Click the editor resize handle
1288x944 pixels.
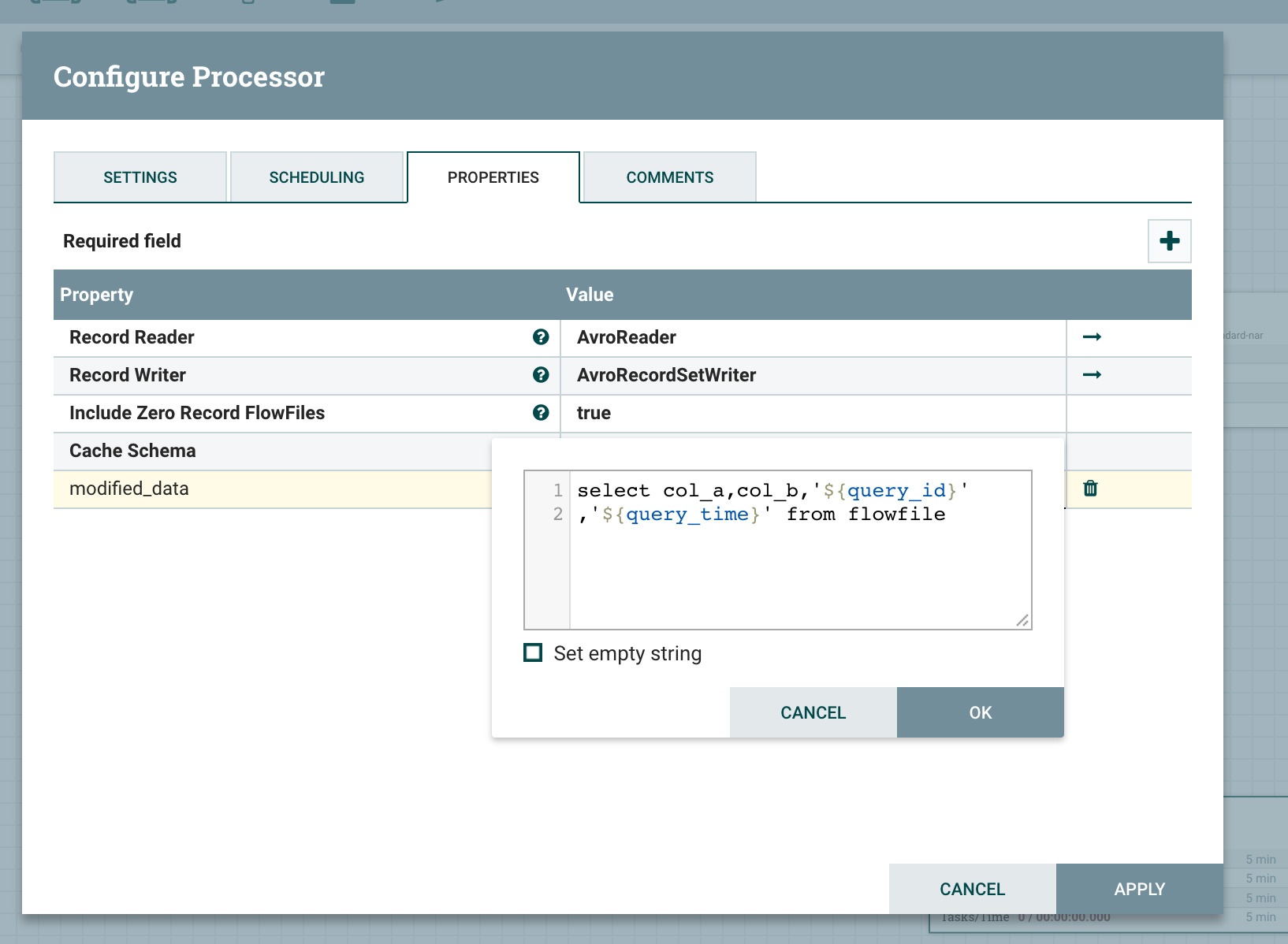1022,621
